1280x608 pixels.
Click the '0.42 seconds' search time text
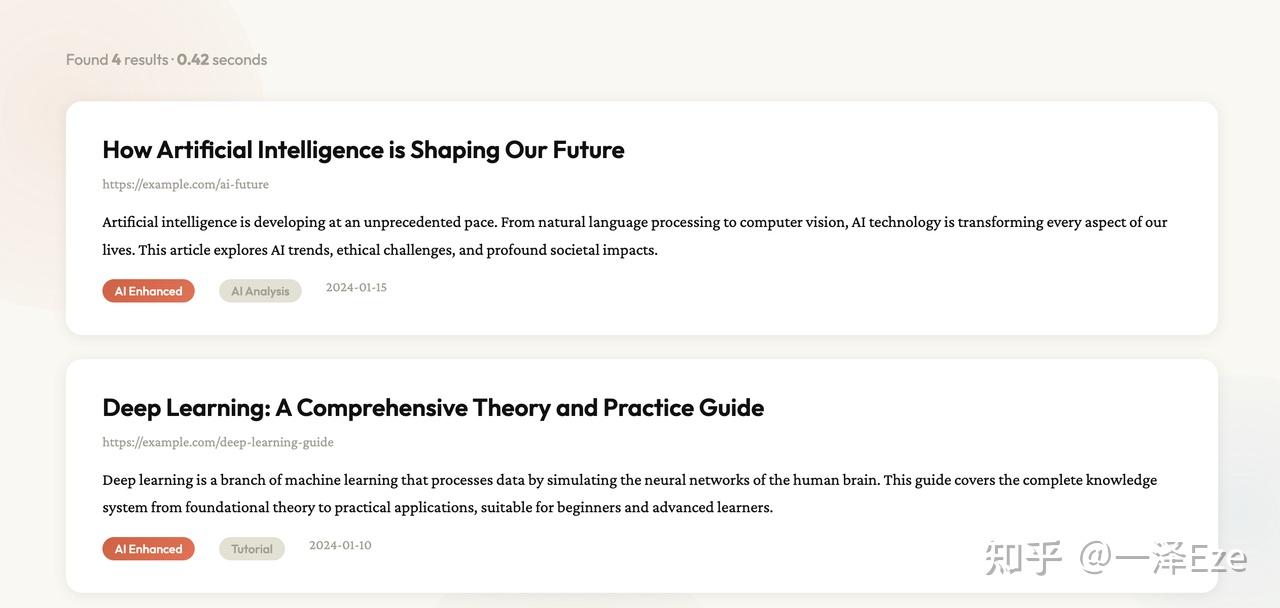click(222, 60)
